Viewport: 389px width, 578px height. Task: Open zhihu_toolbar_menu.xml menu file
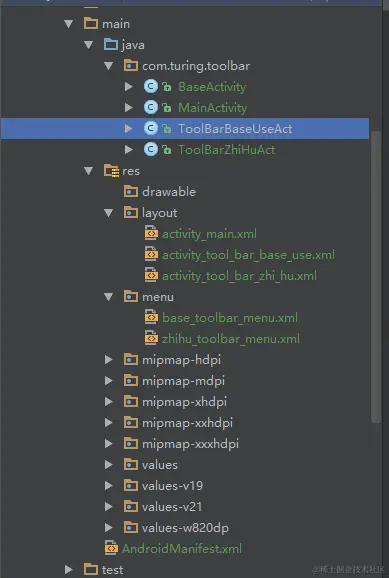click(x=231, y=339)
